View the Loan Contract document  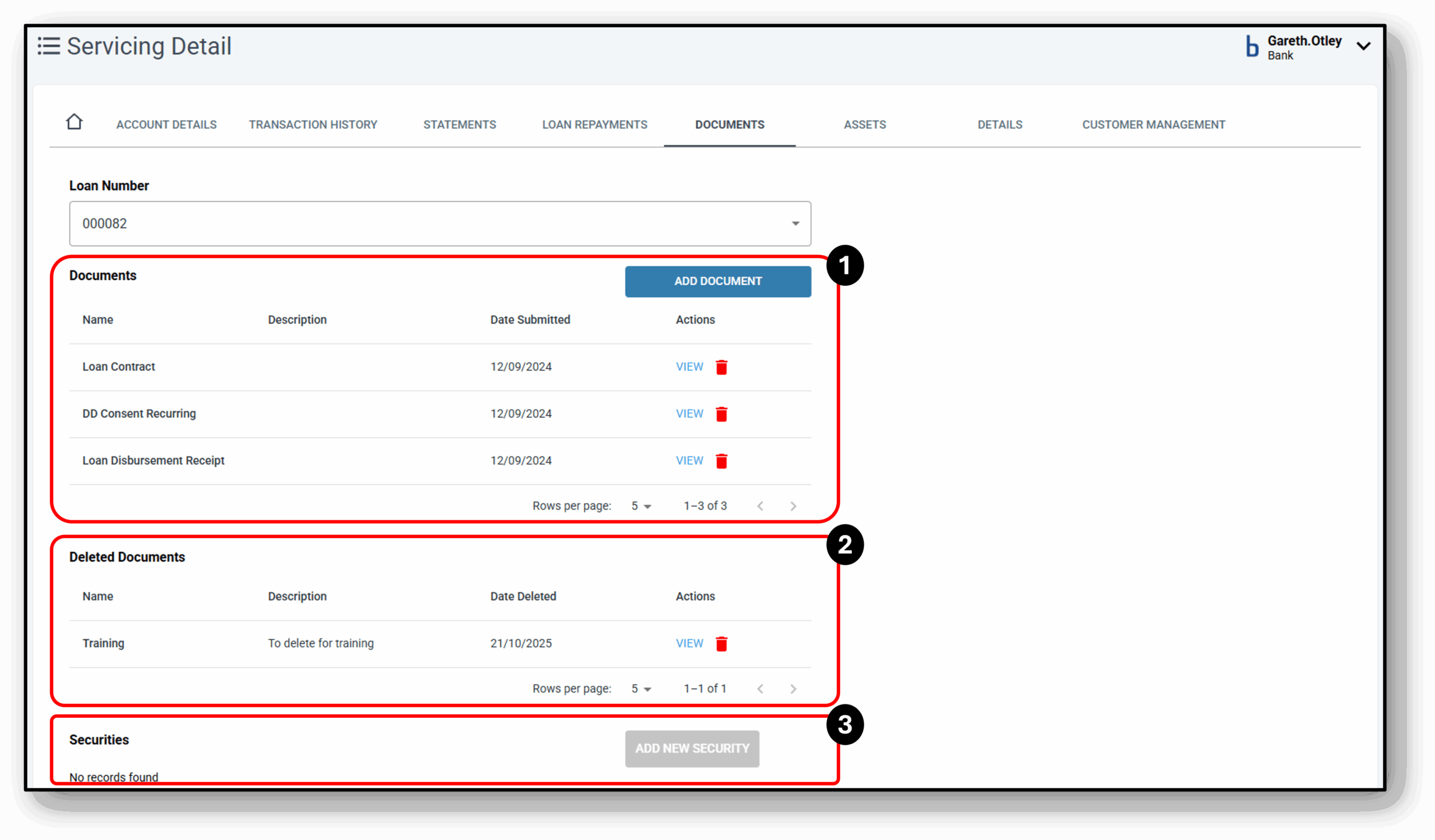pos(689,367)
